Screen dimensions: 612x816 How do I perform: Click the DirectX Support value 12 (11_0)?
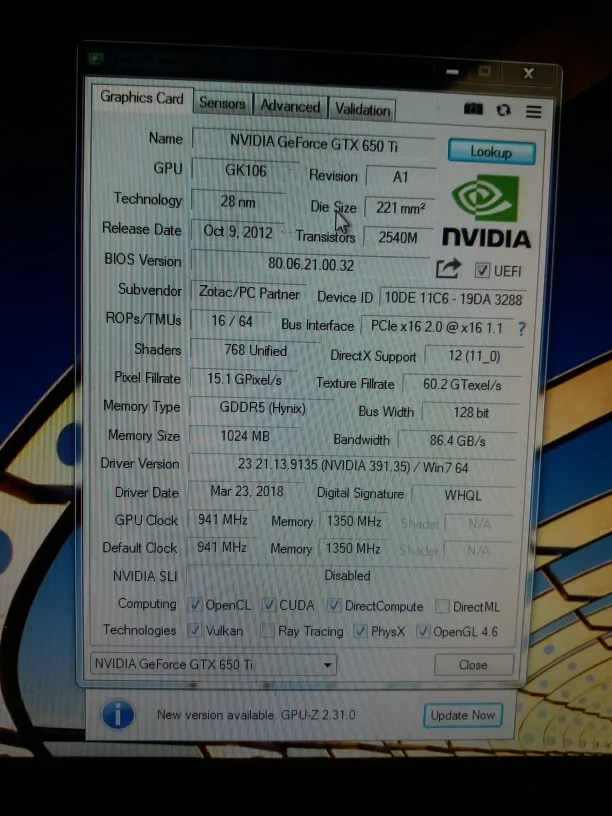tap(474, 356)
